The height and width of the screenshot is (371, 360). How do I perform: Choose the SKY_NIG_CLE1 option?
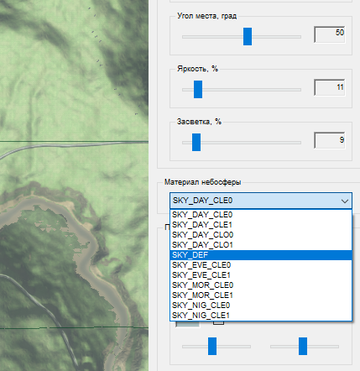tap(261, 315)
